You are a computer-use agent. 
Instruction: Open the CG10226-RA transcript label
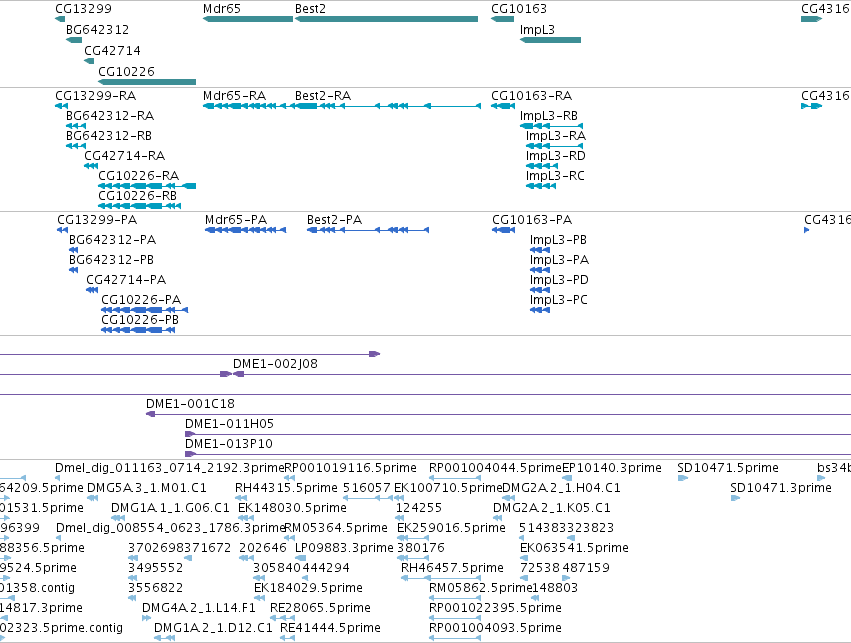[x=139, y=176]
